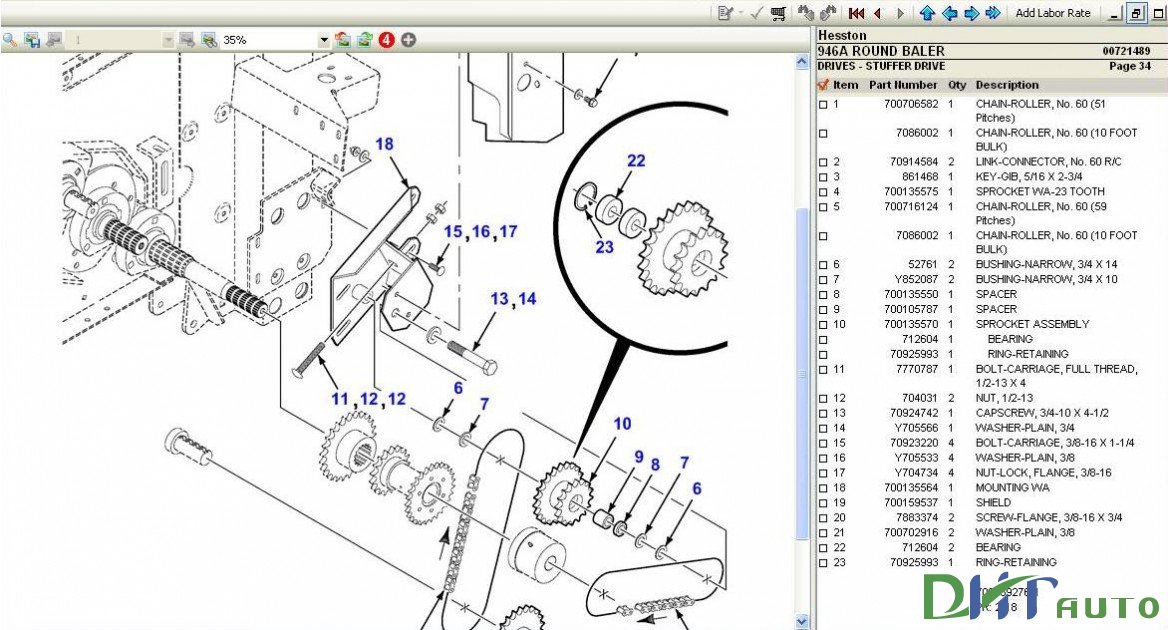Open the shopping cart icon
1170x630 pixels.
[x=778, y=13]
